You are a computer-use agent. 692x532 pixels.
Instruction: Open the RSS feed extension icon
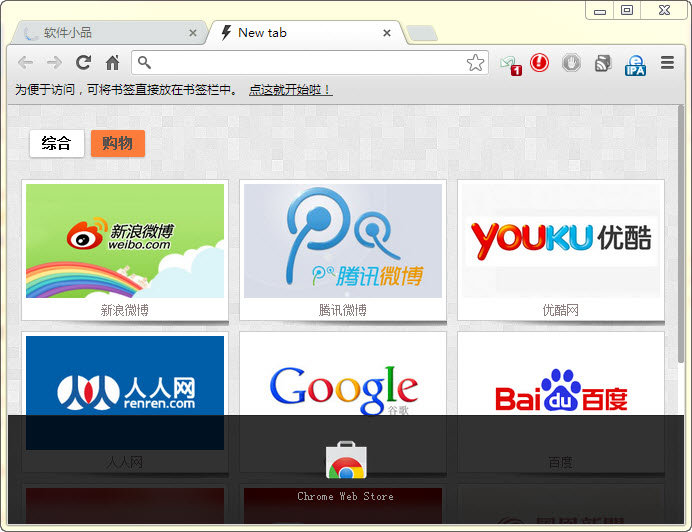[x=603, y=63]
